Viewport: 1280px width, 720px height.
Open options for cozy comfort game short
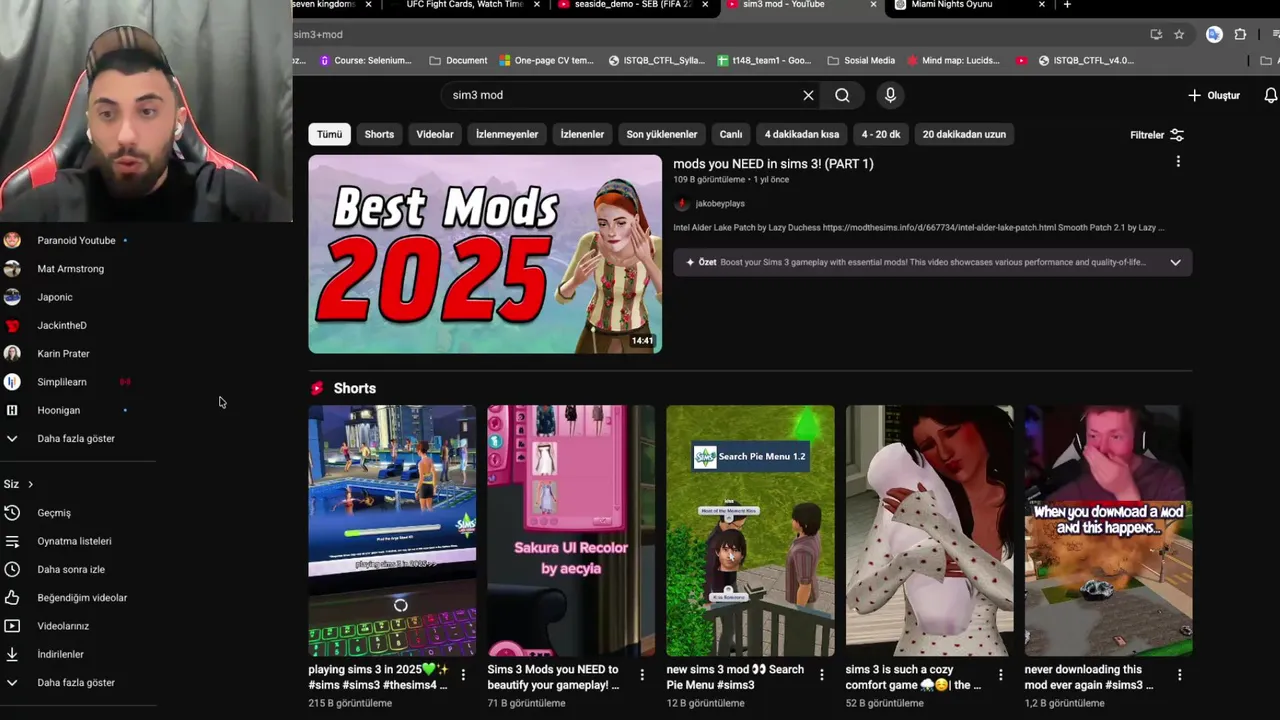[1001, 675]
